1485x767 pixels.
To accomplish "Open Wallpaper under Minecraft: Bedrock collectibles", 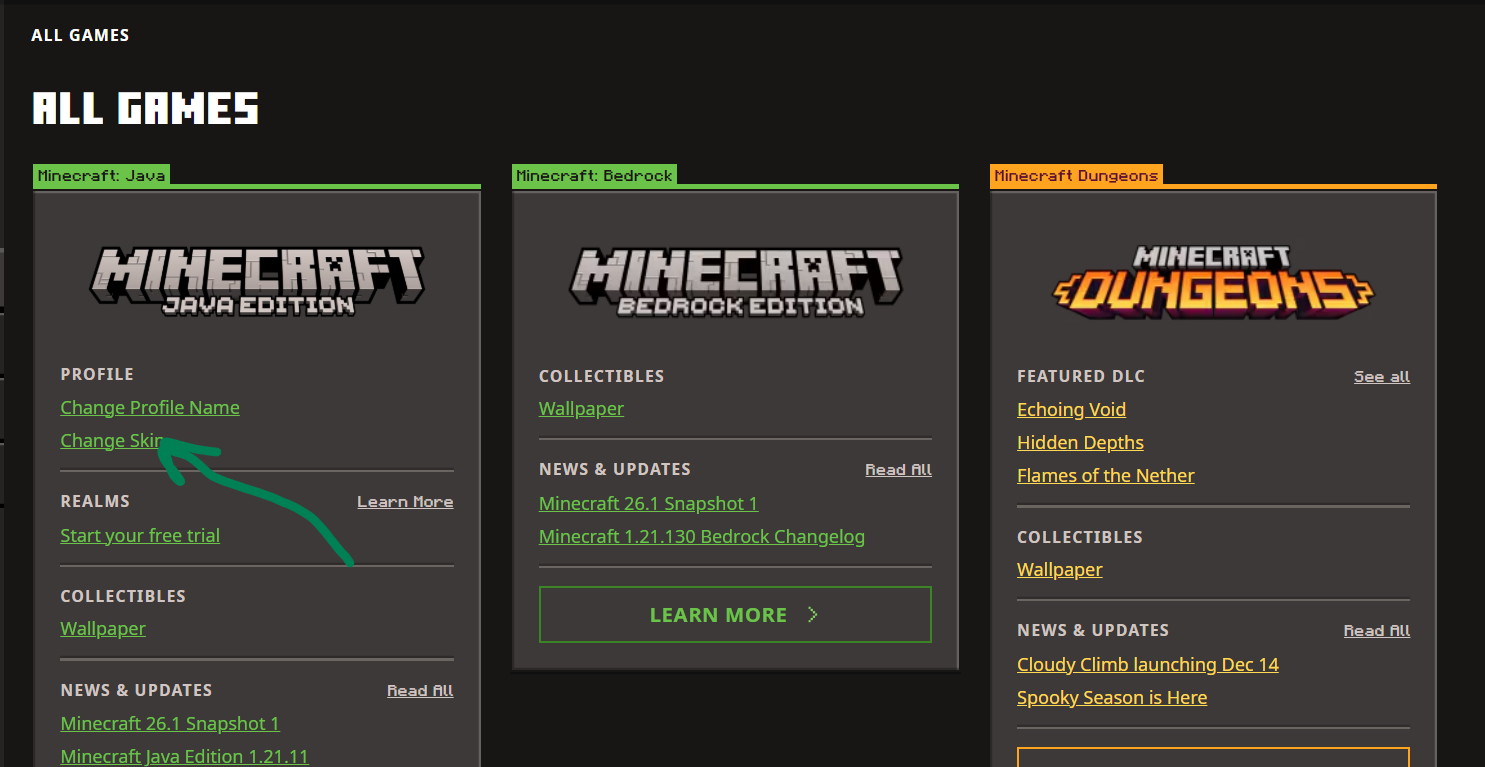I will pyautogui.click(x=581, y=409).
